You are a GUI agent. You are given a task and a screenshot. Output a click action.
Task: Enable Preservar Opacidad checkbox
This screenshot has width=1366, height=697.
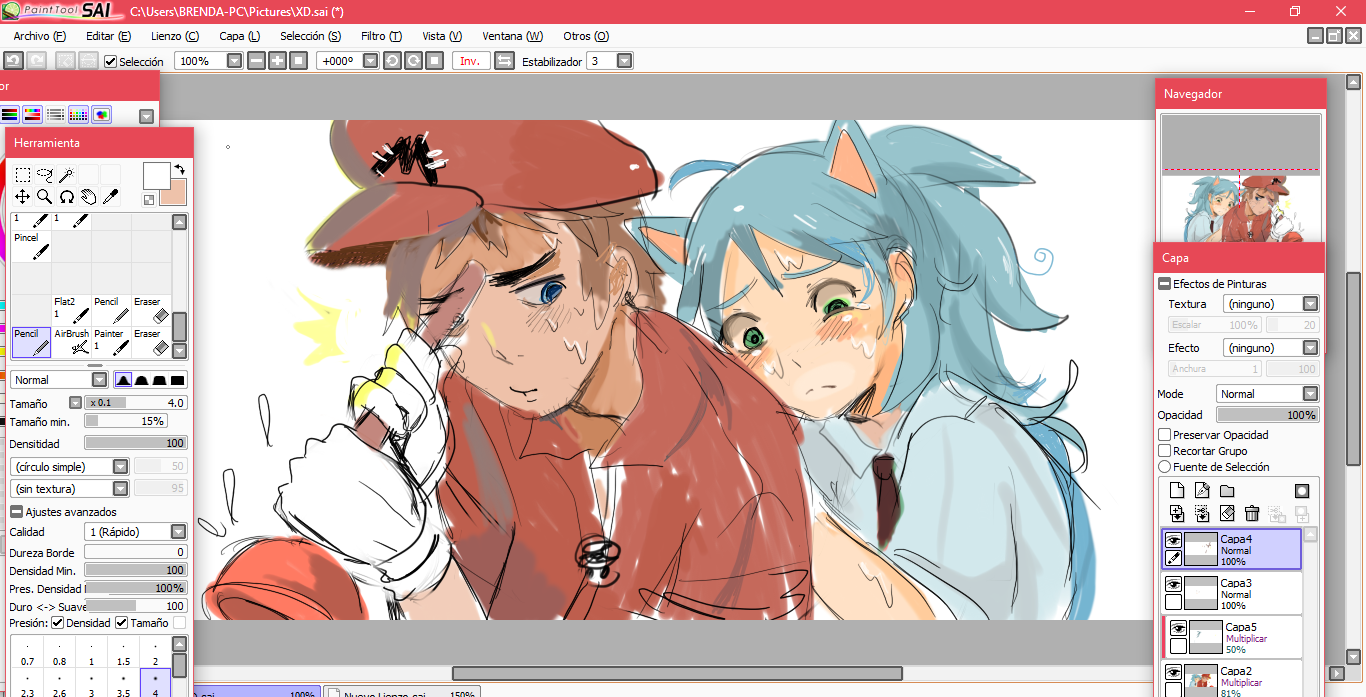[x=1164, y=435]
